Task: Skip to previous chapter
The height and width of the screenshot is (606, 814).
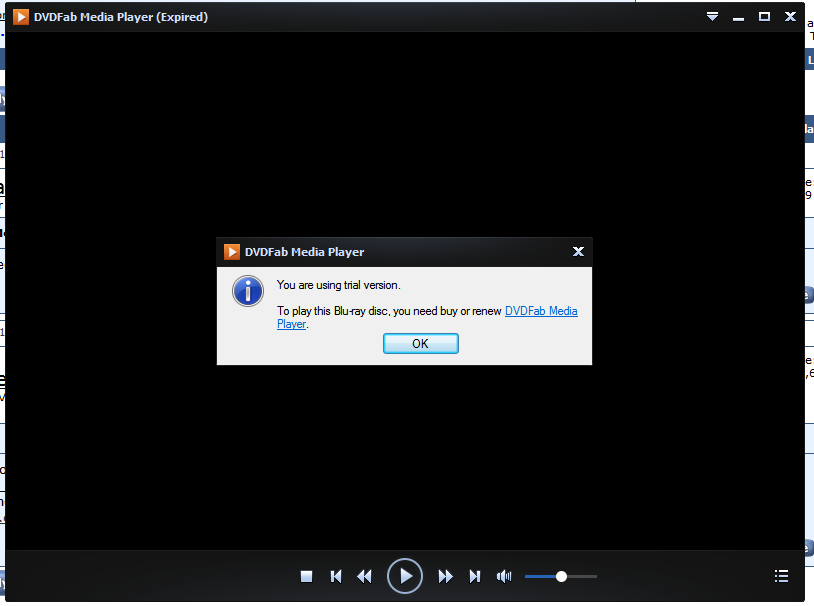Action: 336,576
